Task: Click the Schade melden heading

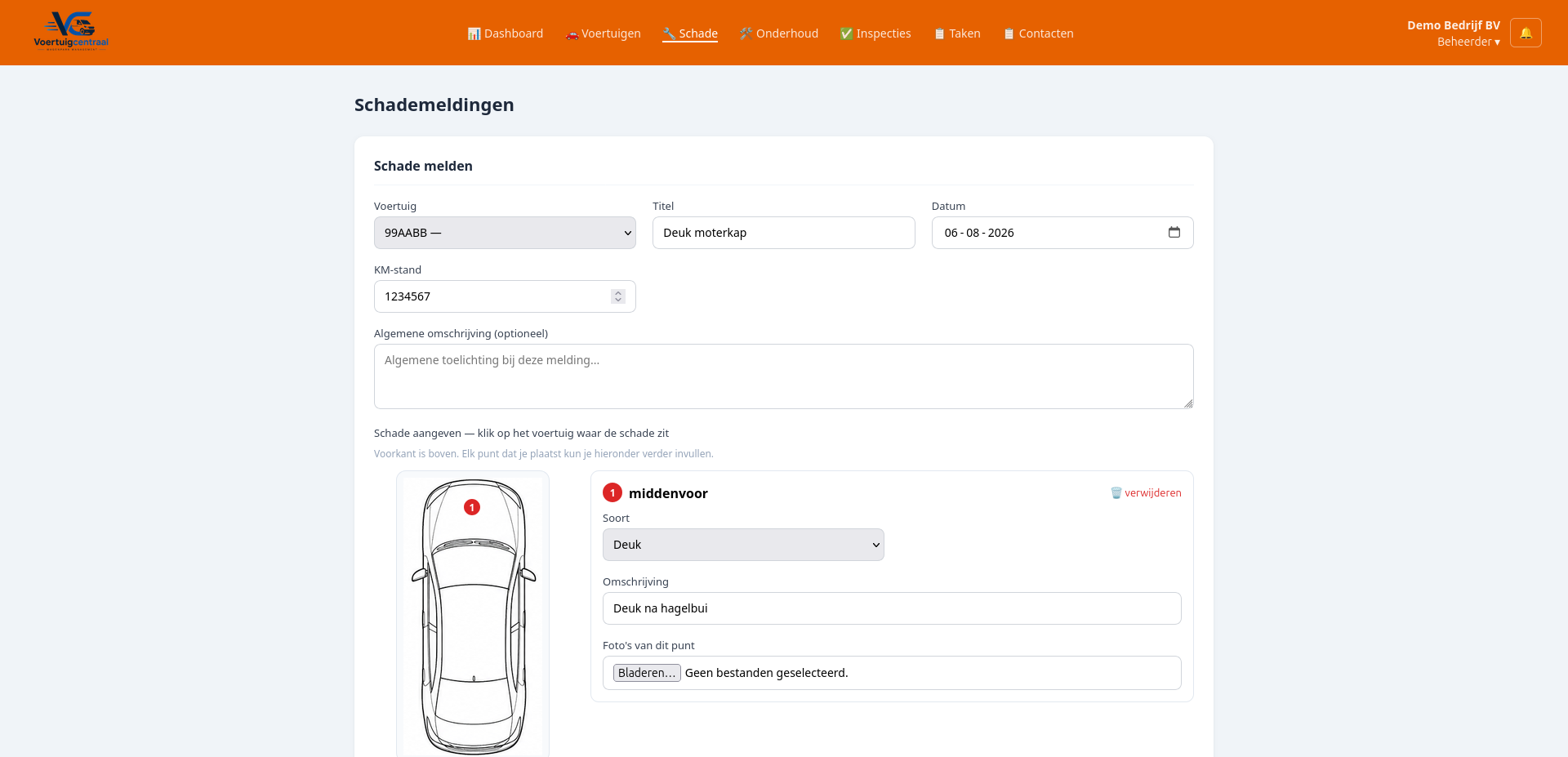Action: [x=423, y=166]
